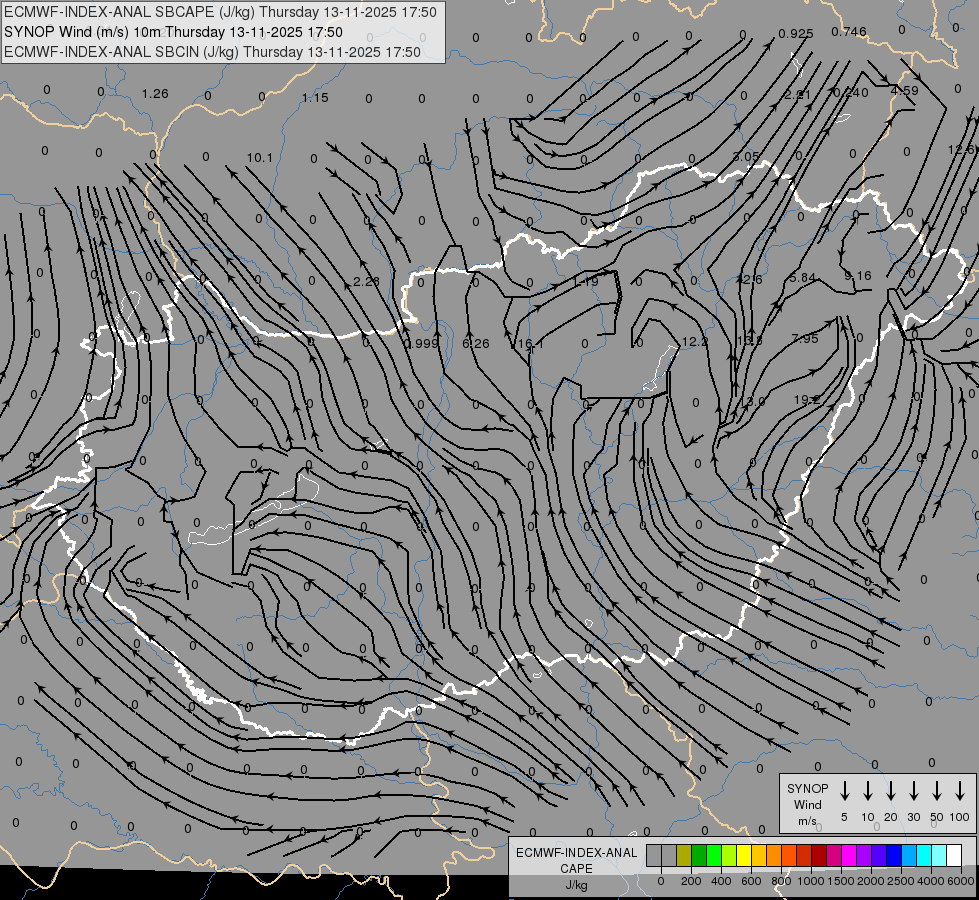Click the 1500 tick label on the CAPE scale
The image size is (979, 900).
(x=840, y=881)
